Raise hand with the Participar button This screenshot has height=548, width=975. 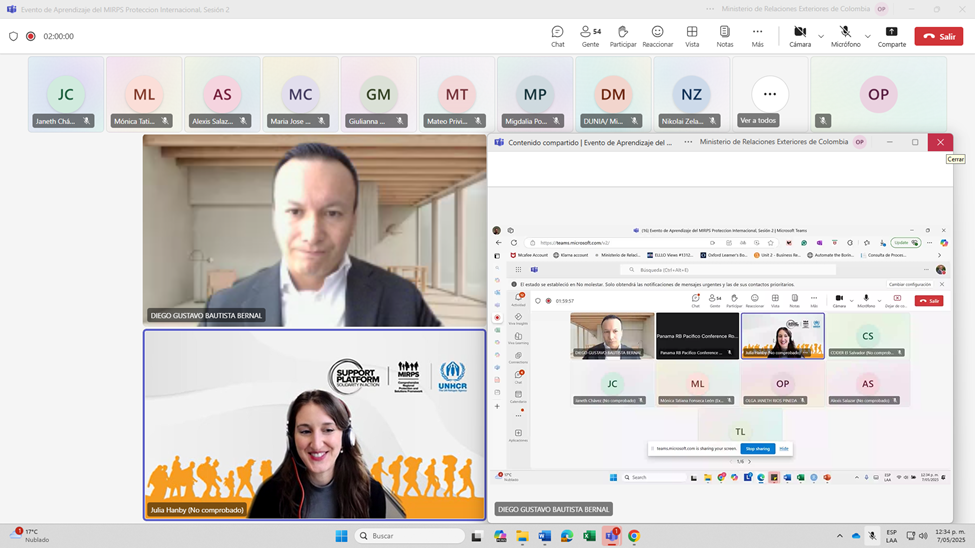coord(622,36)
